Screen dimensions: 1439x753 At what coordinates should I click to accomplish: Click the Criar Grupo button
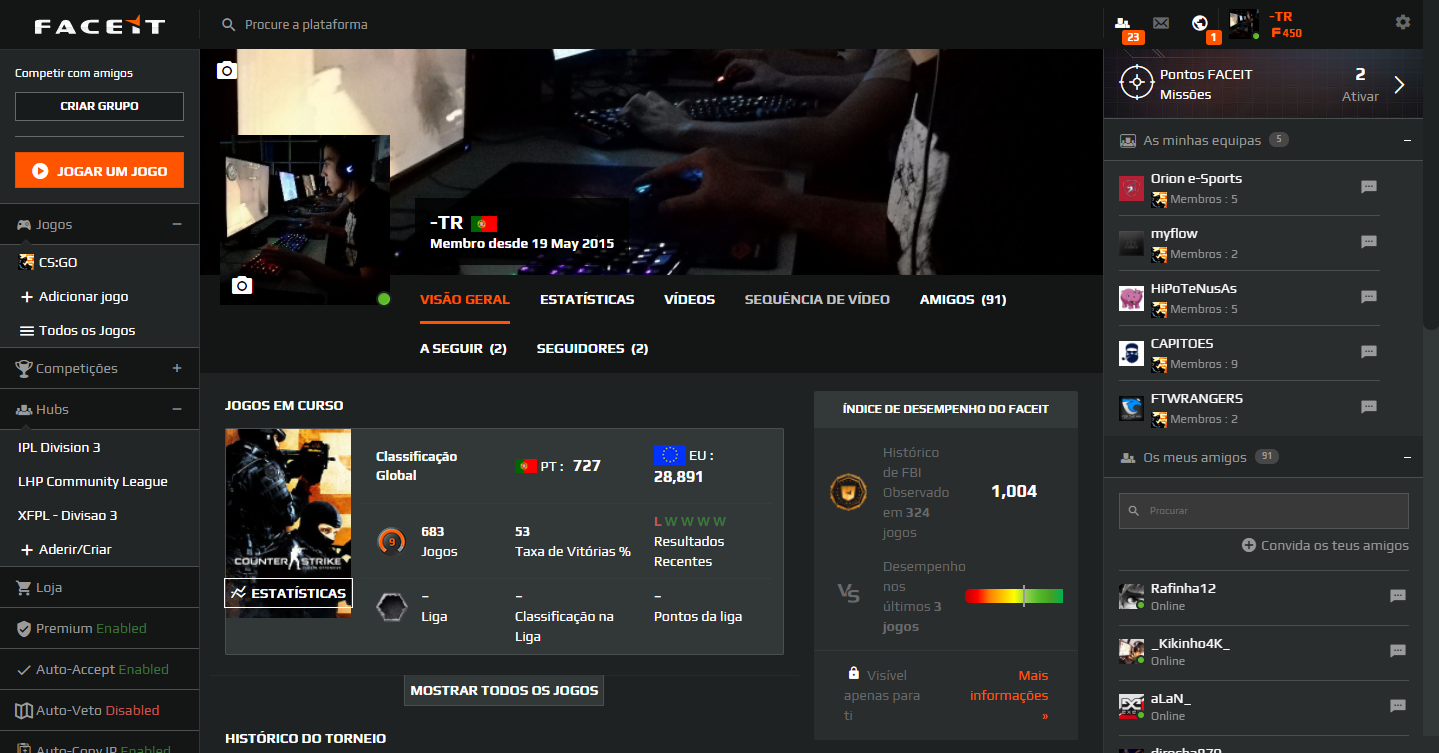coord(99,106)
